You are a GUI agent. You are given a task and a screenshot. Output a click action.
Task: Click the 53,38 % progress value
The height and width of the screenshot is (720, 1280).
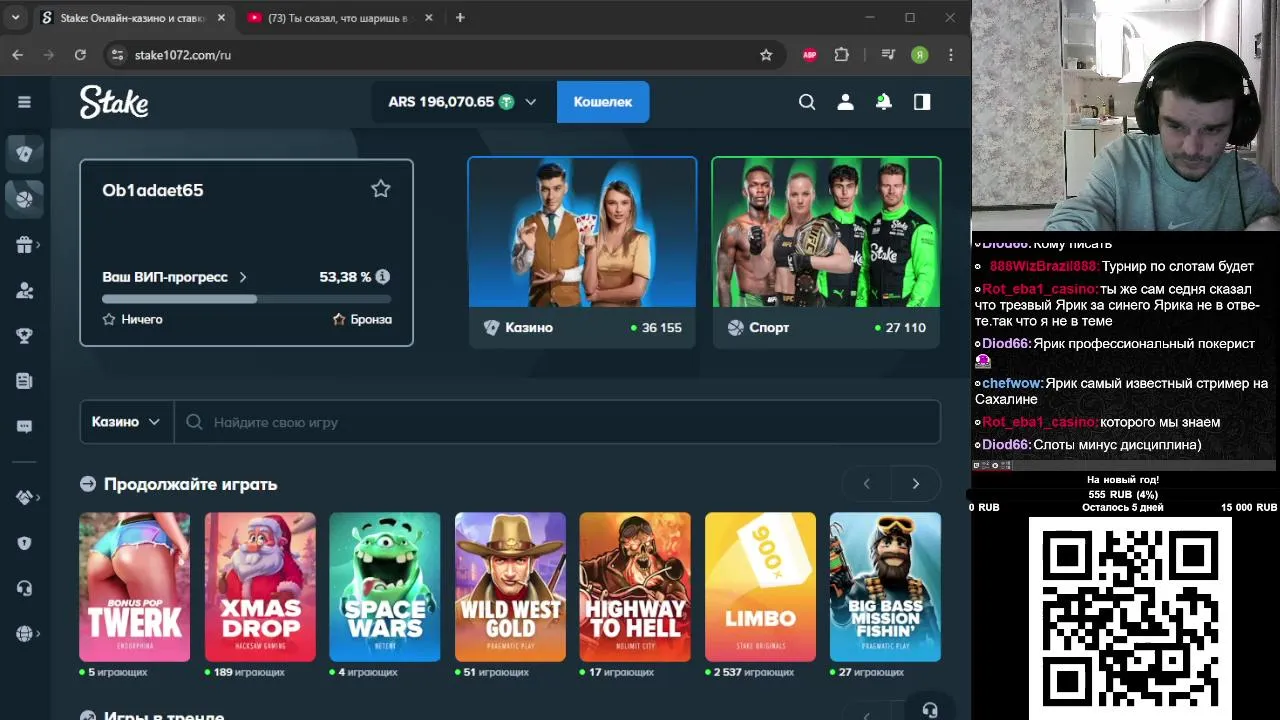[x=345, y=277]
